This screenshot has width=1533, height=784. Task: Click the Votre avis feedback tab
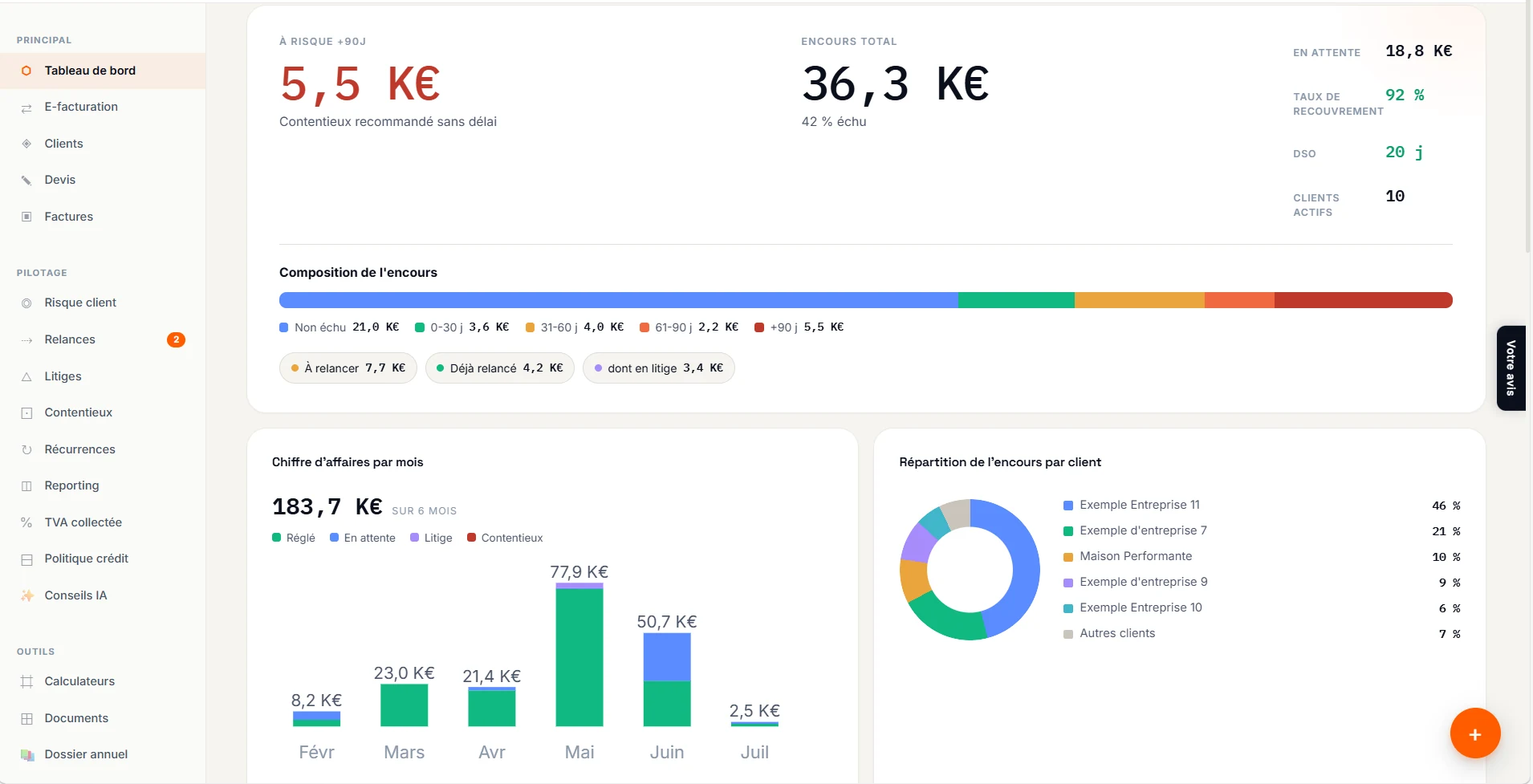click(1511, 368)
